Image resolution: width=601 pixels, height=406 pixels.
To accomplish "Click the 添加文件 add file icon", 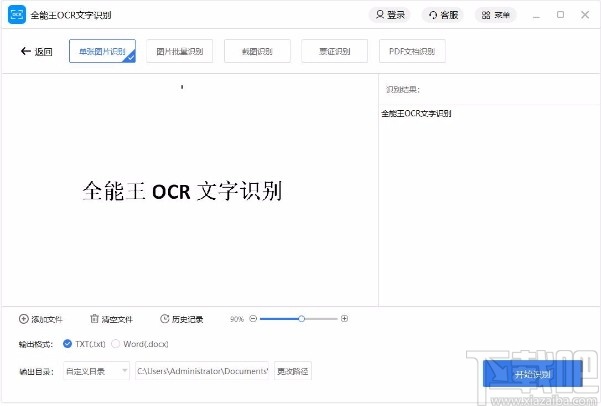I will coord(24,319).
